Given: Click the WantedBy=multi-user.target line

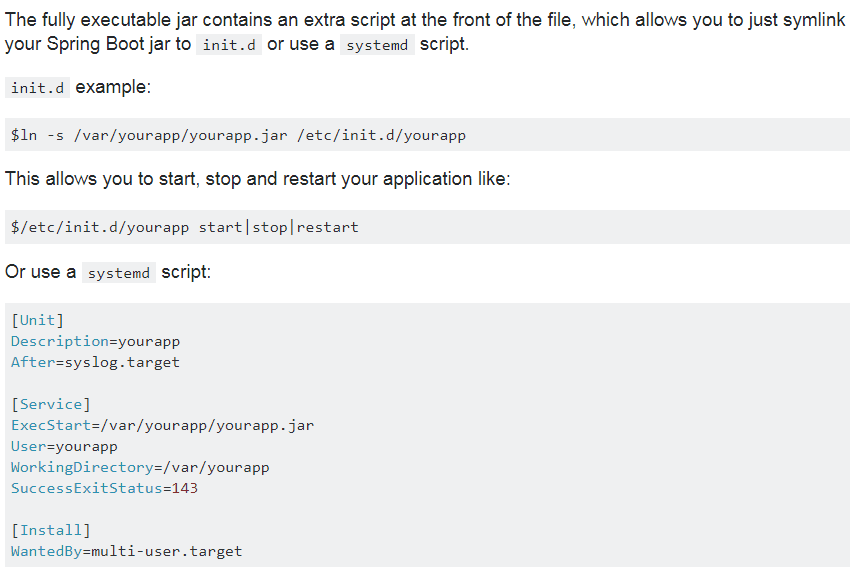Looking at the screenshot, I should (x=126, y=551).
